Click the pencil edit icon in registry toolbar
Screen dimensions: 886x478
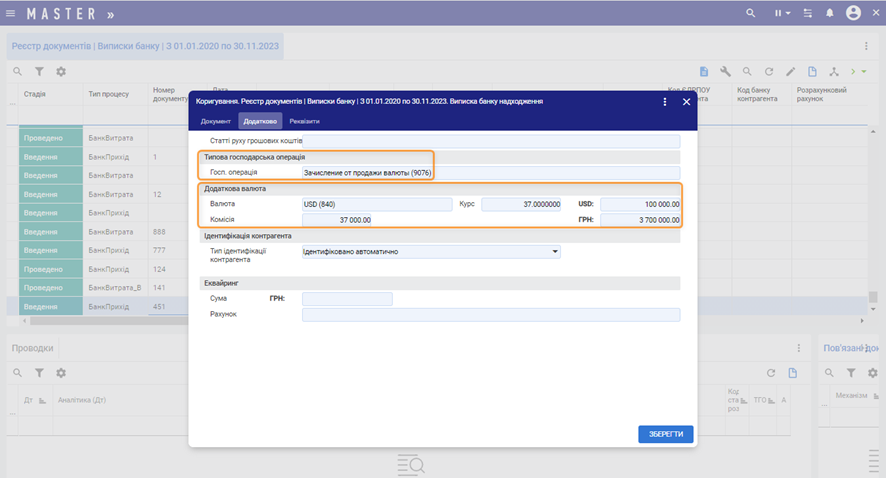tap(791, 72)
